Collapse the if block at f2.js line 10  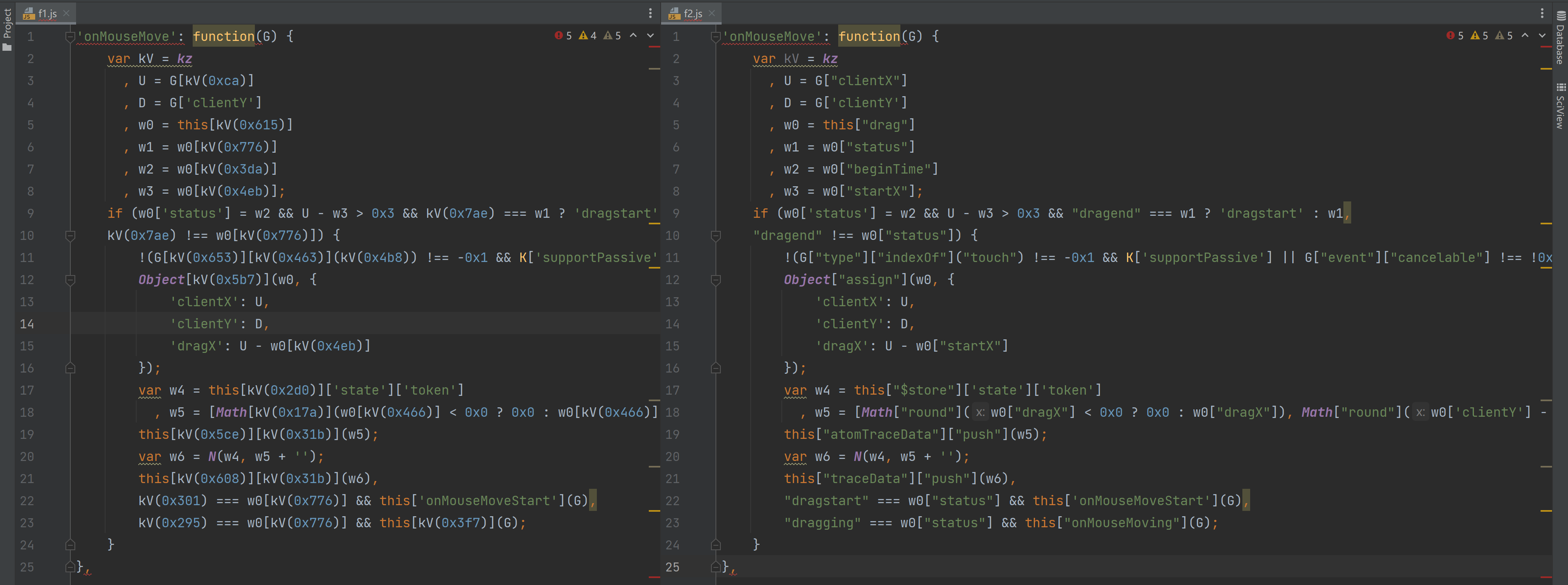click(x=716, y=235)
